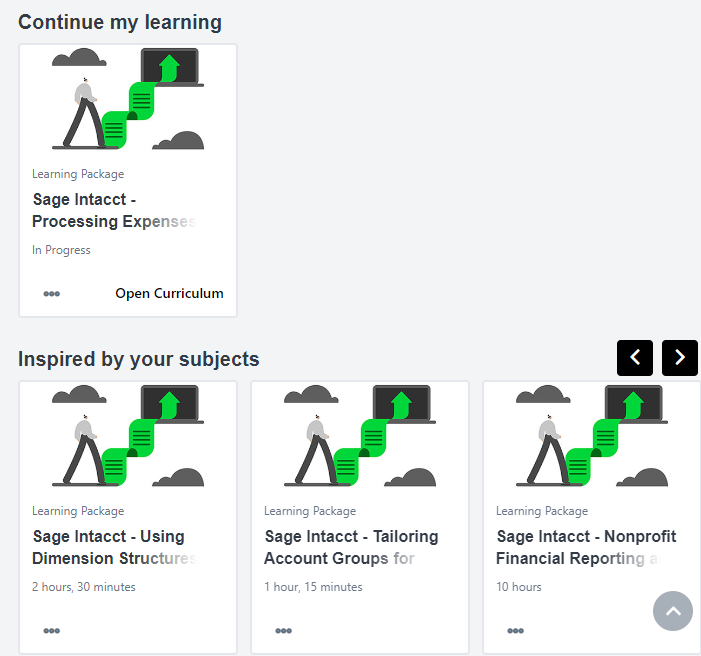Viewport: 701px width, 656px height.
Task: Open Sage Intacct - Nonprofit Financial Reporting title
Action: coord(585,547)
